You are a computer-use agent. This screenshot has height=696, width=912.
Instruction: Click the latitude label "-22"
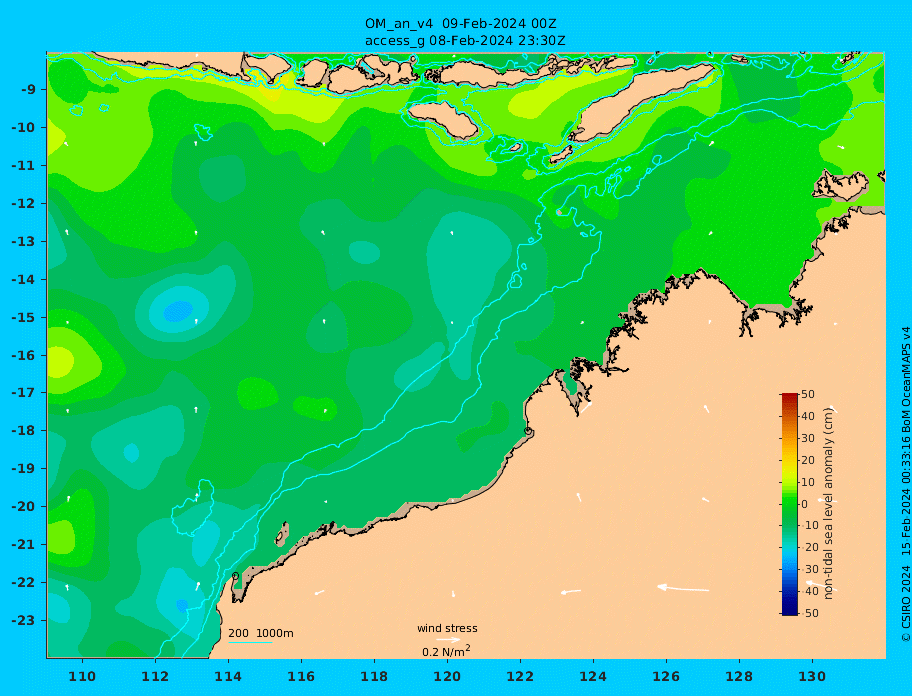point(23,583)
